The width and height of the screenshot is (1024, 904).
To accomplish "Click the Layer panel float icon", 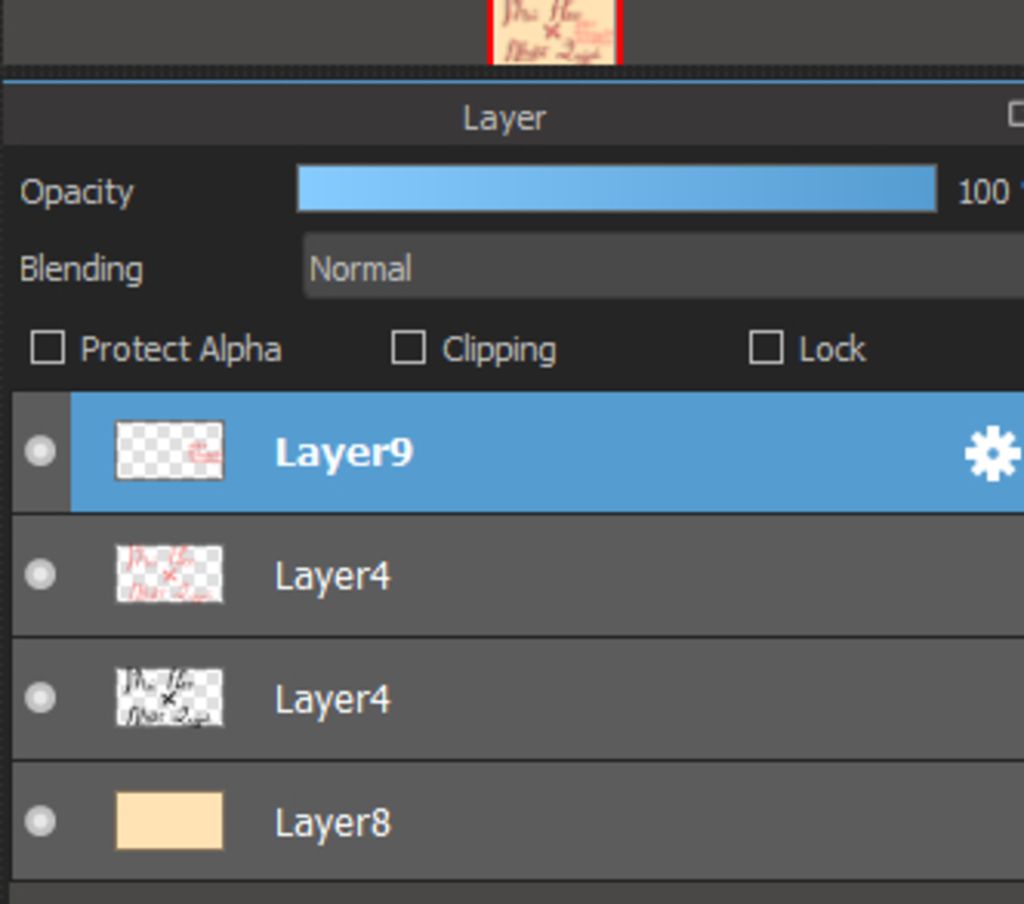I will click(1016, 114).
